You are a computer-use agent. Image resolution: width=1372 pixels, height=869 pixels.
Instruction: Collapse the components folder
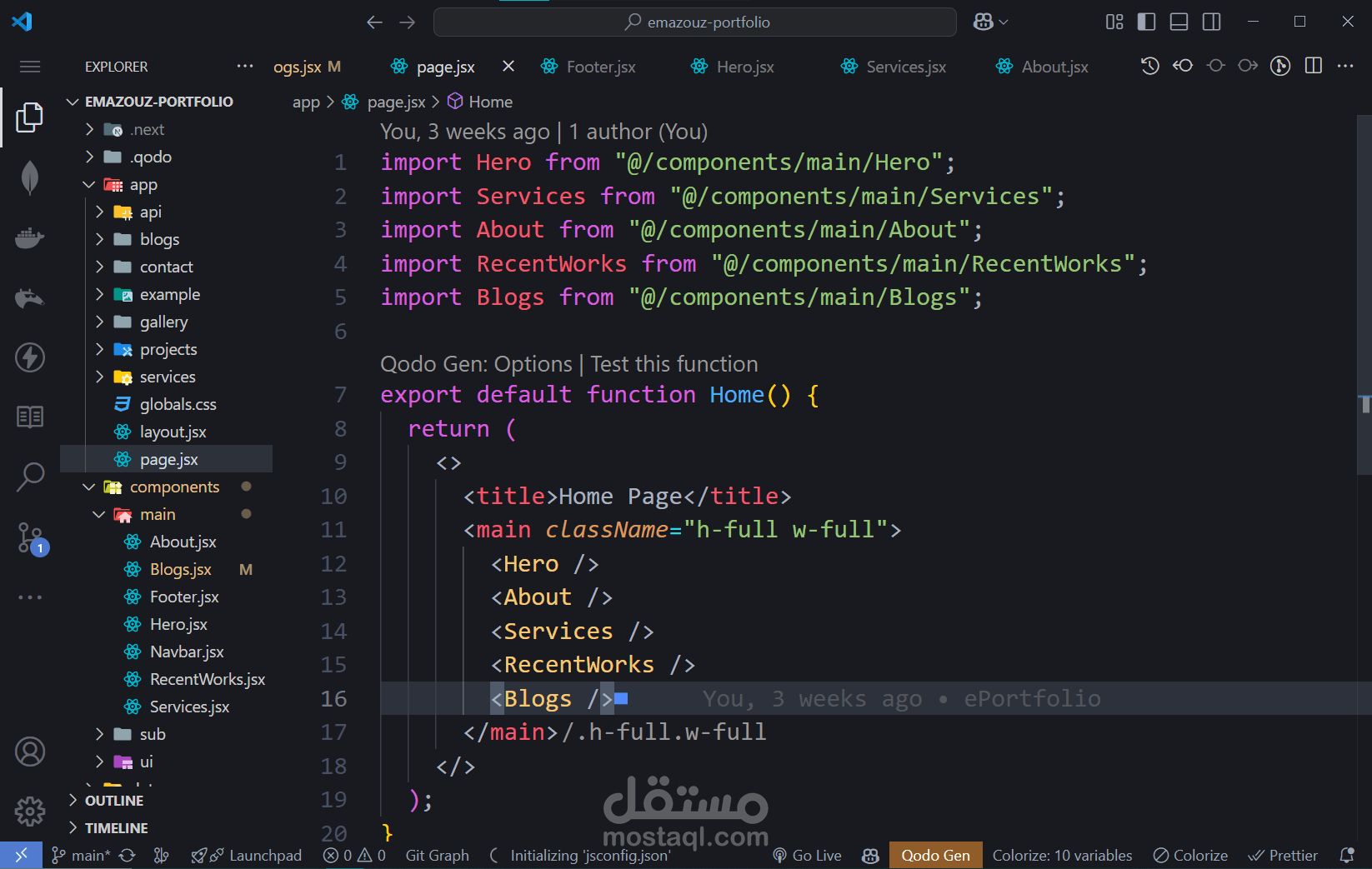[x=90, y=487]
